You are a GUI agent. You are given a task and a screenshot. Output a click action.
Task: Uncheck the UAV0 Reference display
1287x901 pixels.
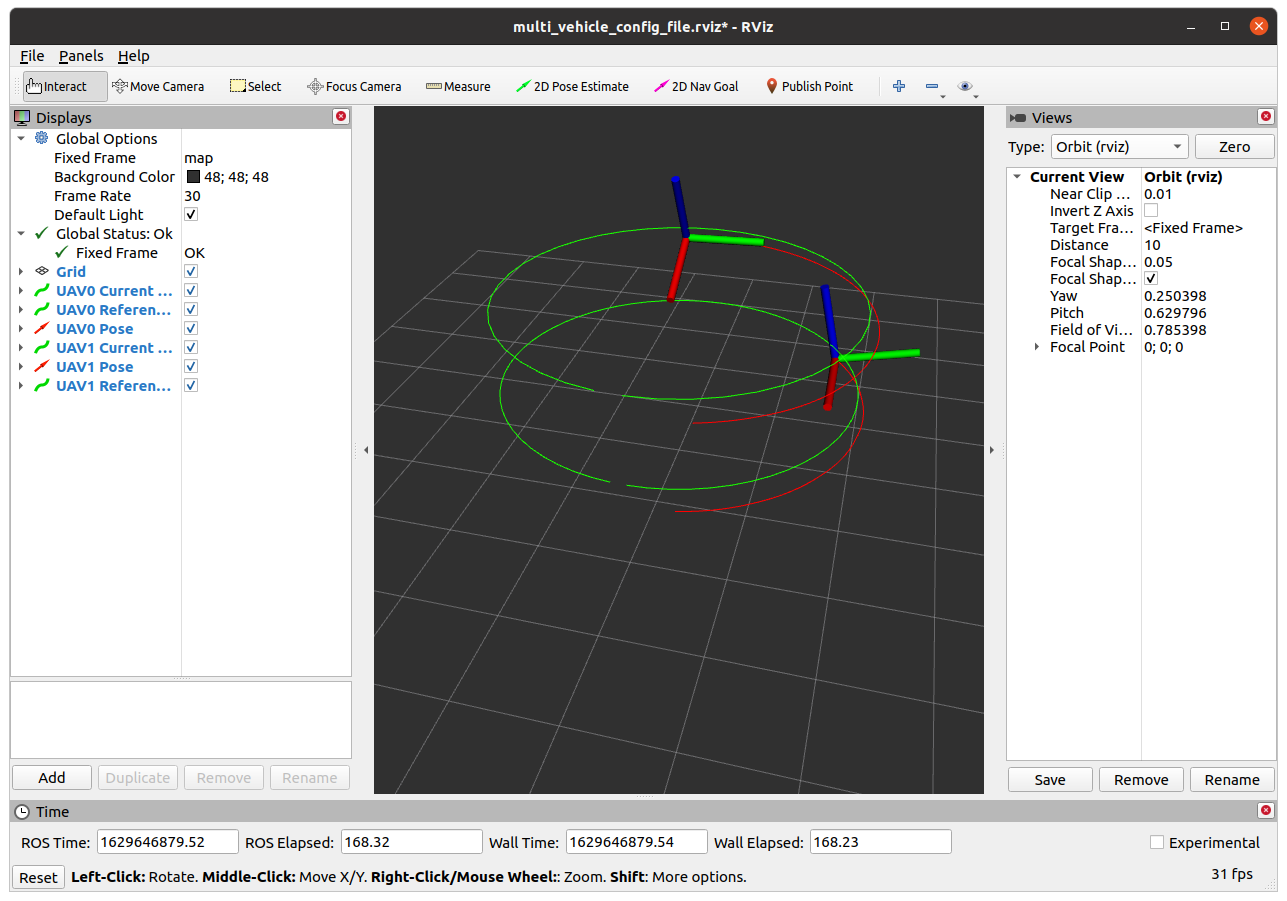tap(191, 309)
